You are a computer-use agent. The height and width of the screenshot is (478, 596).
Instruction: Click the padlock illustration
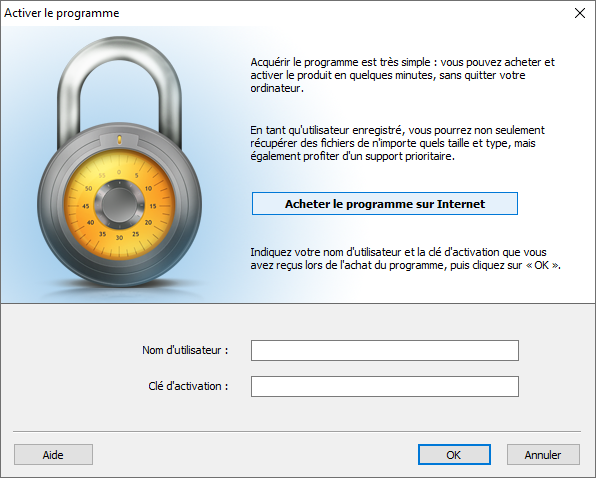(x=119, y=161)
